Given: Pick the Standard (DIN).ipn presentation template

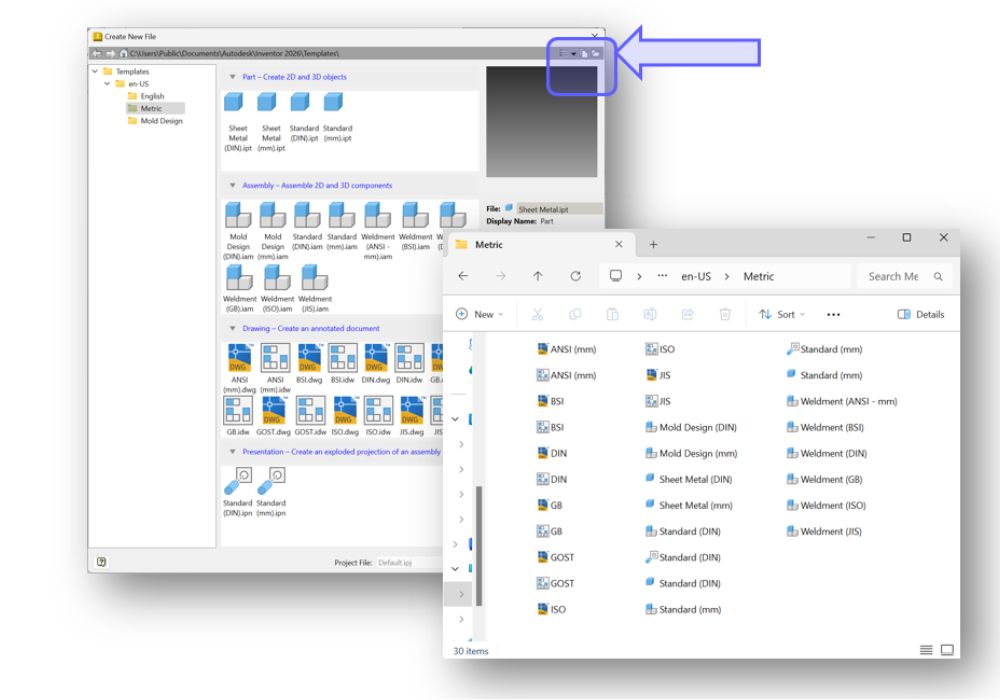Looking at the screenshot, I should (238, 481).
